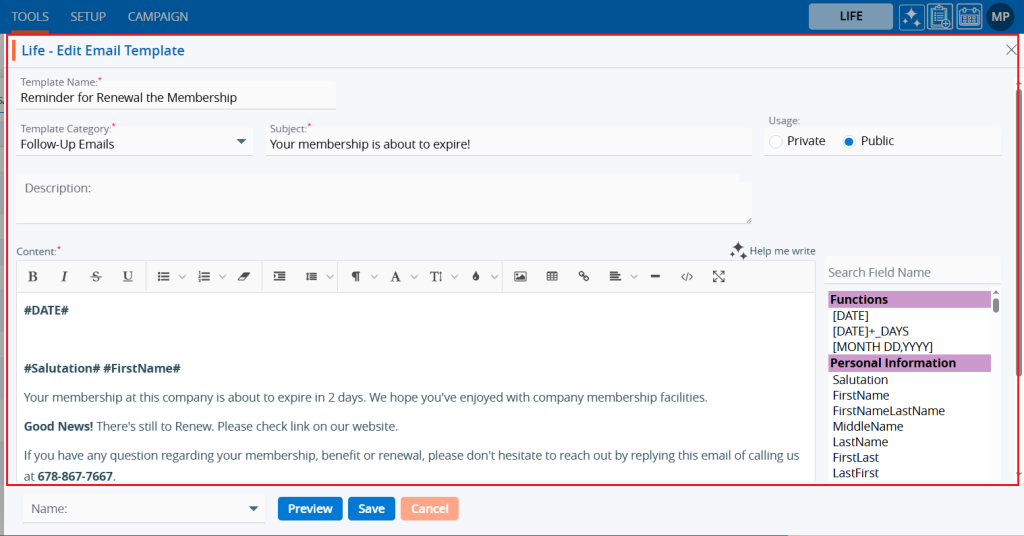The width and height of the screenshot is (1024, 536).
Task: Click the insert link icon
Action: tap(584, 277)
